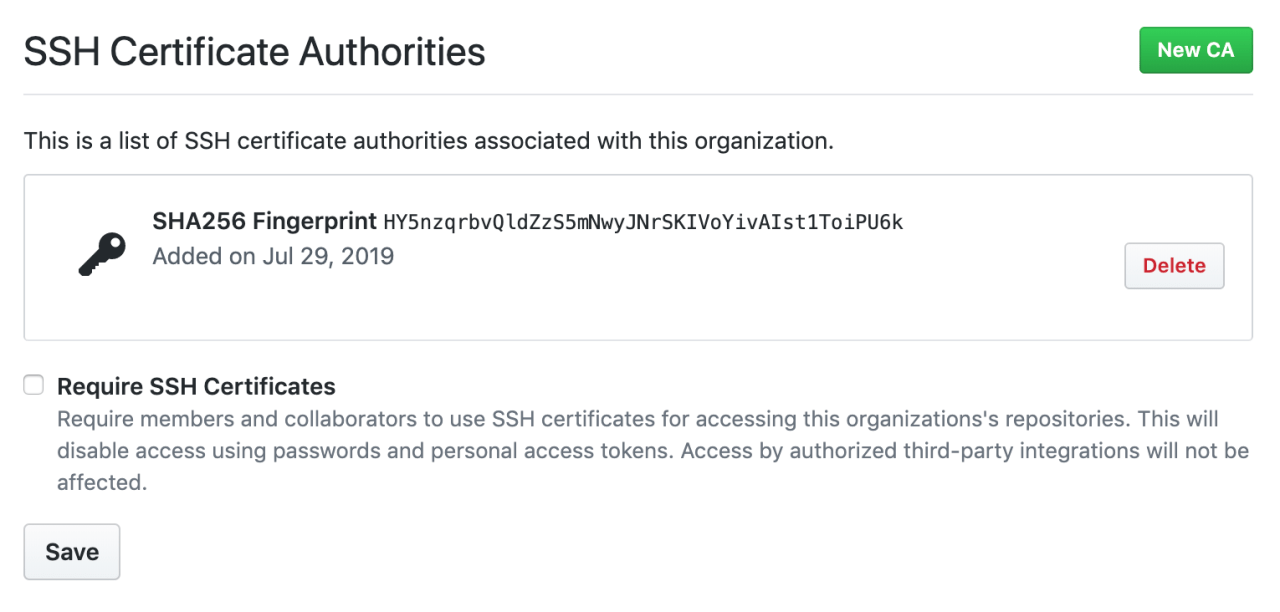
Task: Click the green New CA button
Action: click(x=1196, y=49)
